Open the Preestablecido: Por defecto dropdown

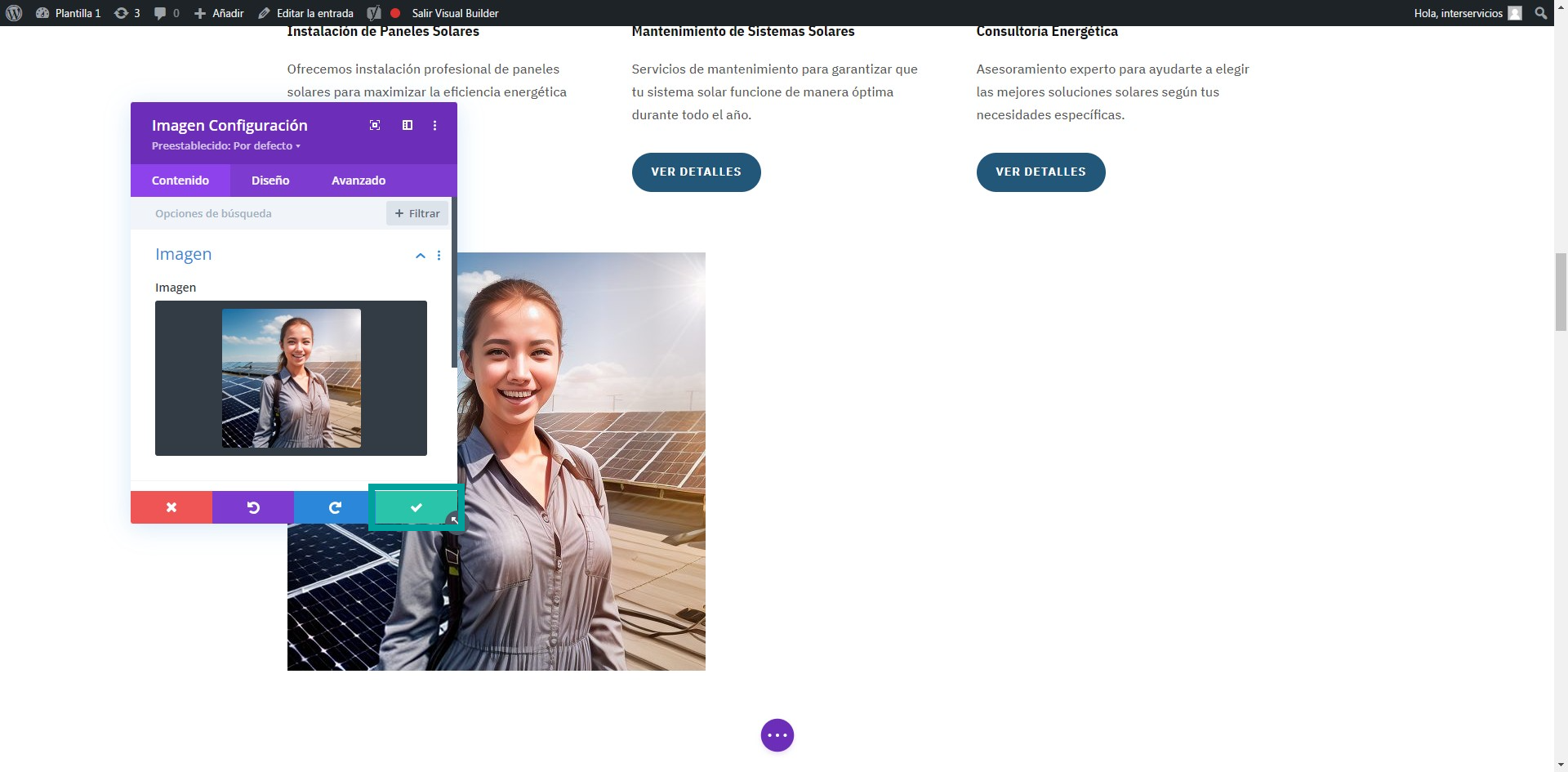click(226, 145)
